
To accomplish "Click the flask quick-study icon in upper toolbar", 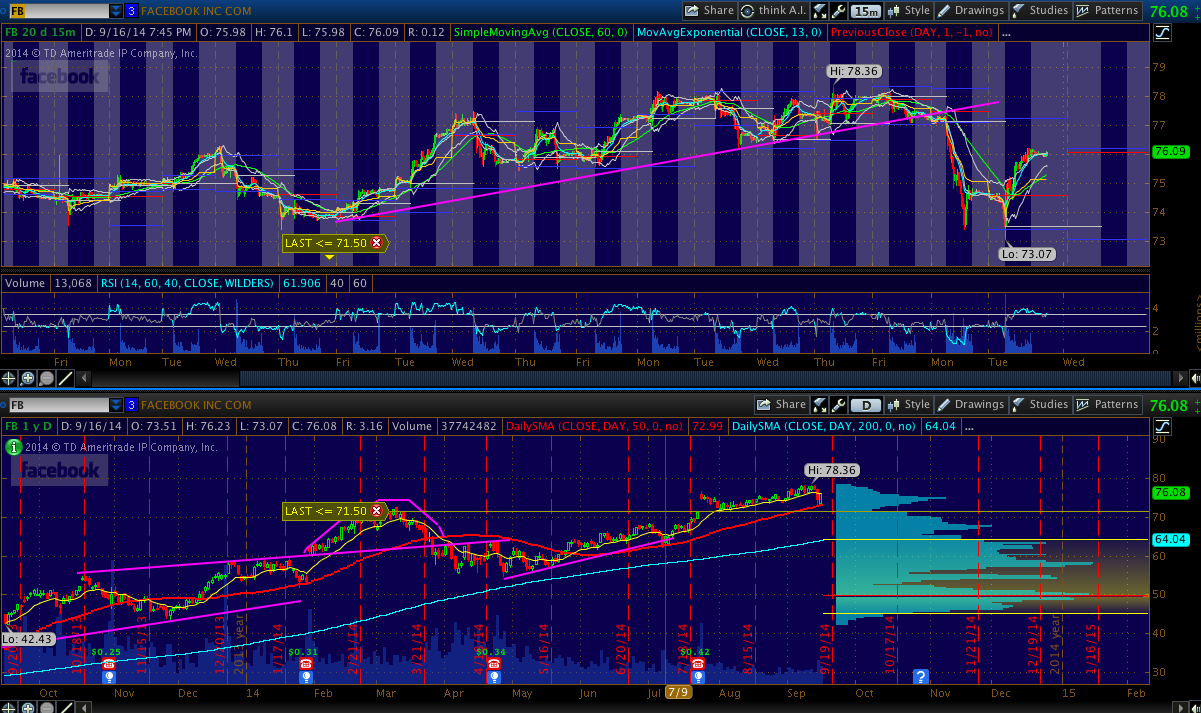I will [x=819, y=11].
